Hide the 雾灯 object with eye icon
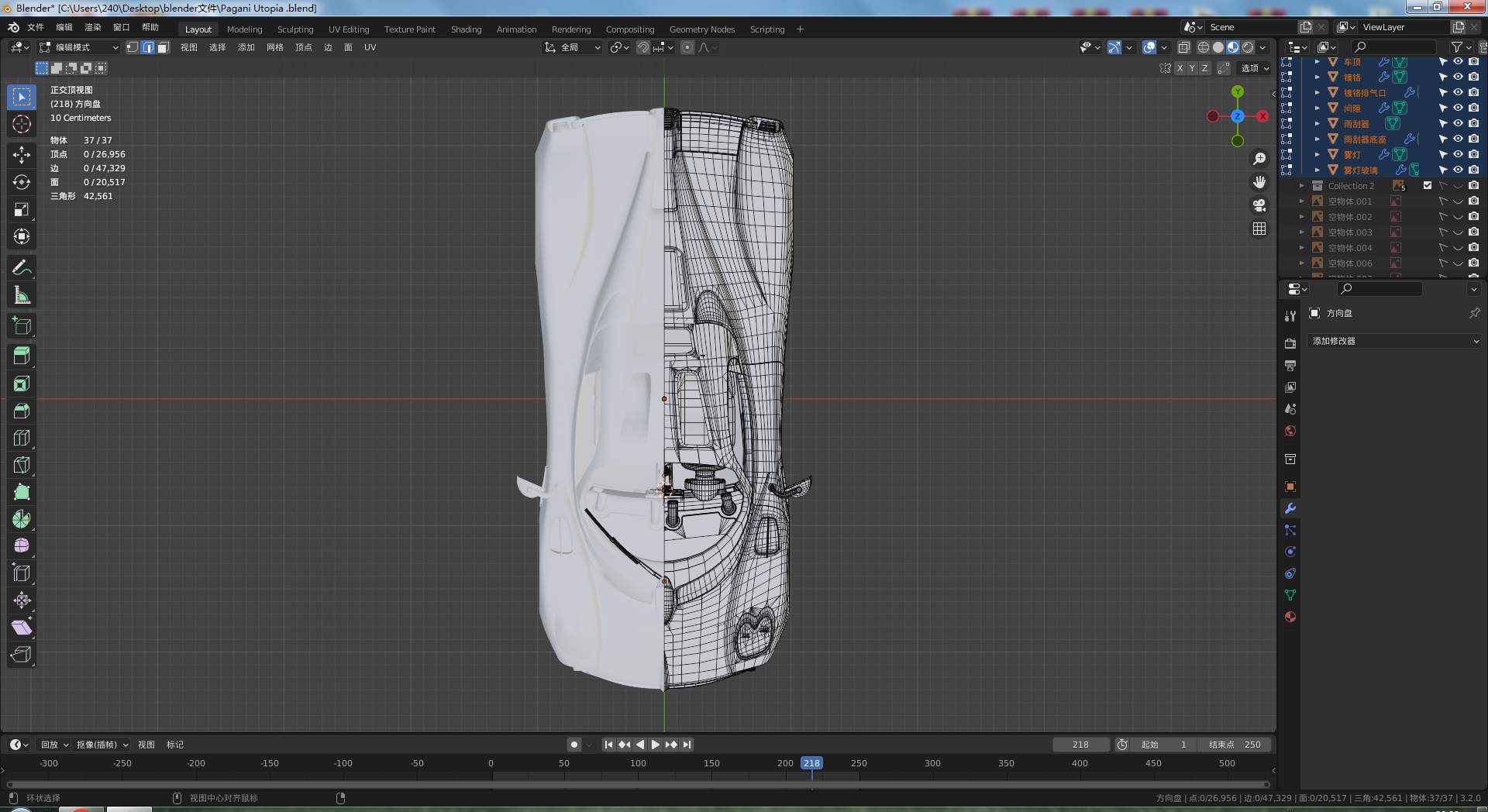This screenshot has height=812, width=1488. [x=1458, y=154]
